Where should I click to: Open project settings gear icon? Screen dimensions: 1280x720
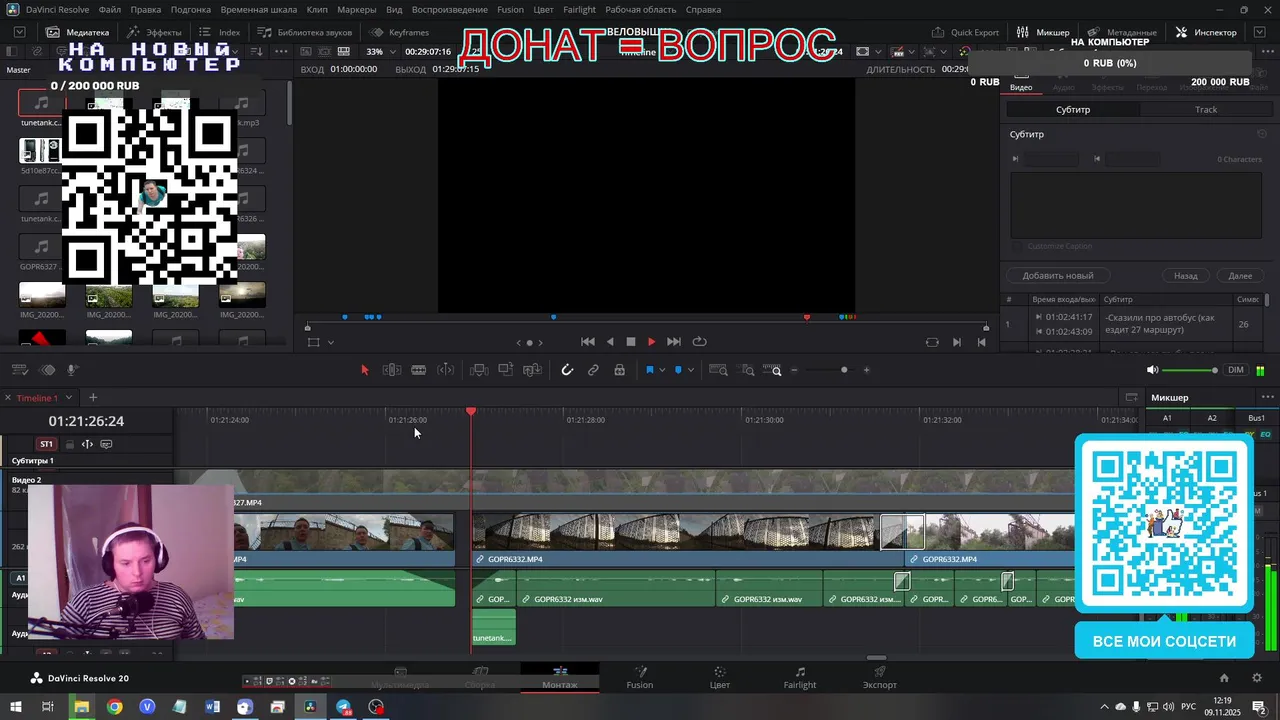(x=1257, y=678)
